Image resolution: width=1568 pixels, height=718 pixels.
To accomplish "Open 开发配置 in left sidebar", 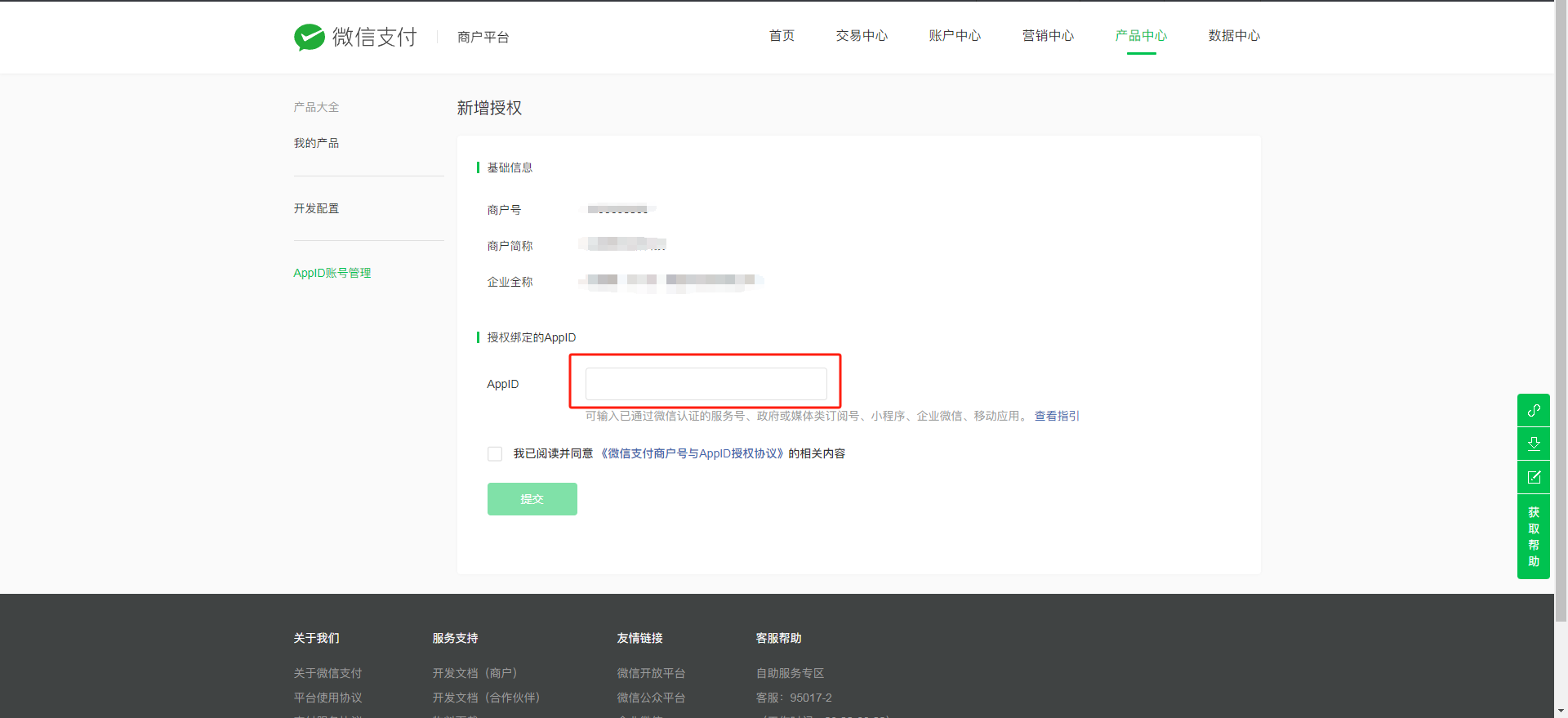I will (316, 208).
